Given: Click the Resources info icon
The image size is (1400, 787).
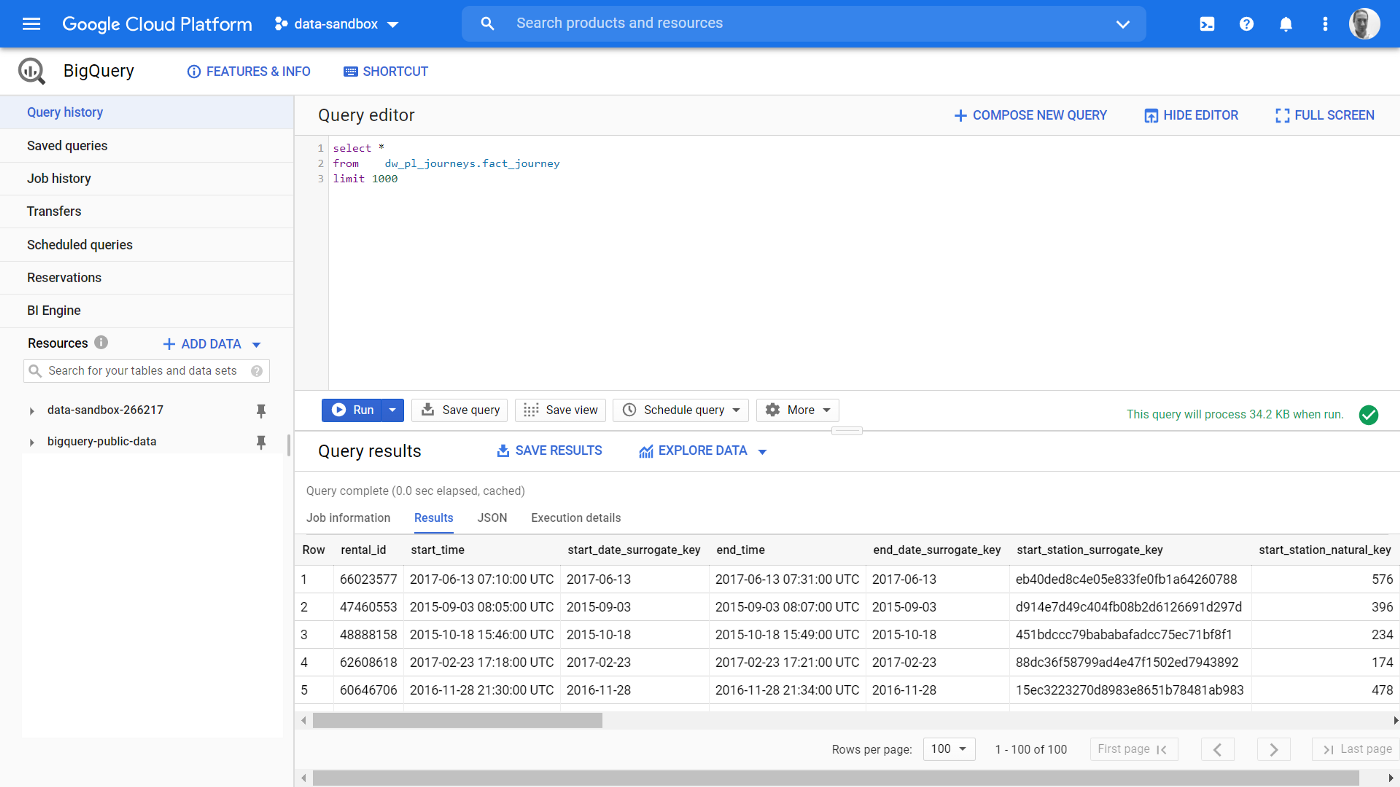Looking at the screenshot, I should 101,343.
